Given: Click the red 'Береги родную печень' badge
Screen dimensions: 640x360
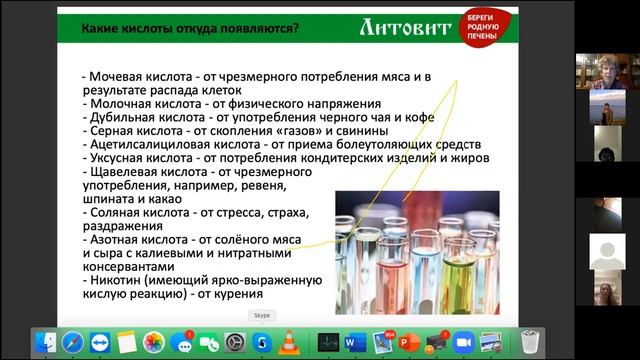Looking at the screenshot, I should [484, 27].
